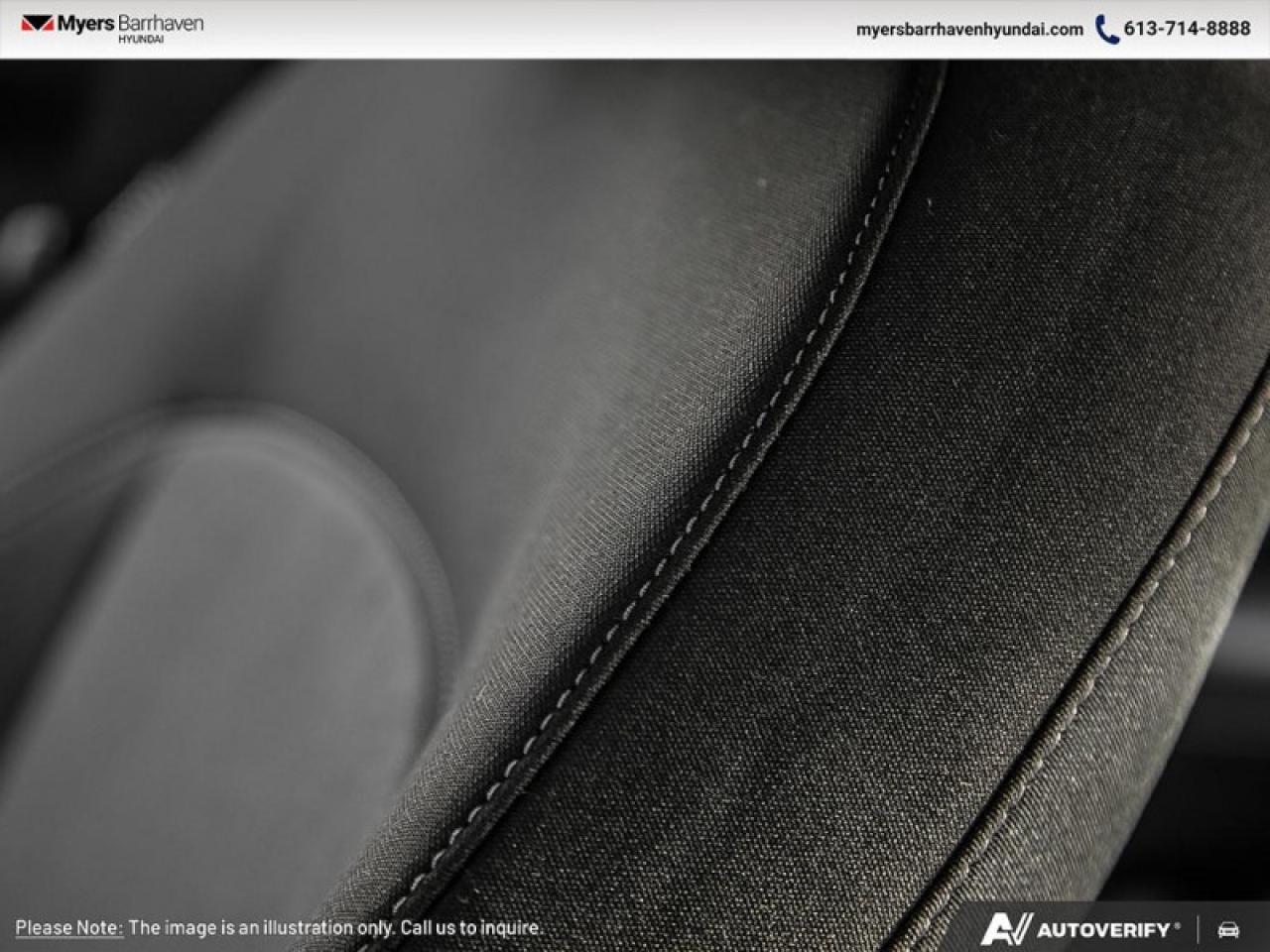Click the small car icon in bottom corner
This screenshot has width=1270, height=952.
click(1228, 929)
